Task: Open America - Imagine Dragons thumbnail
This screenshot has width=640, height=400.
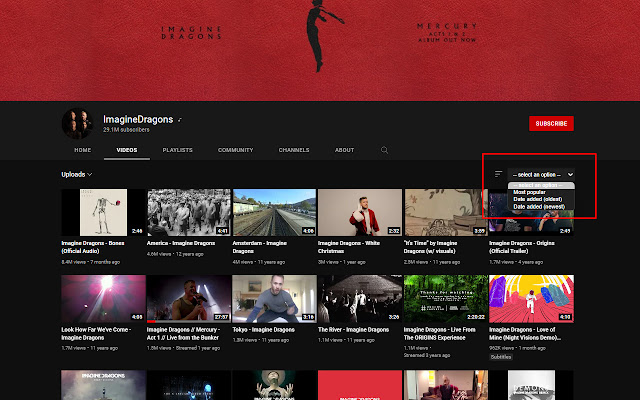Action: coord(189,212)
